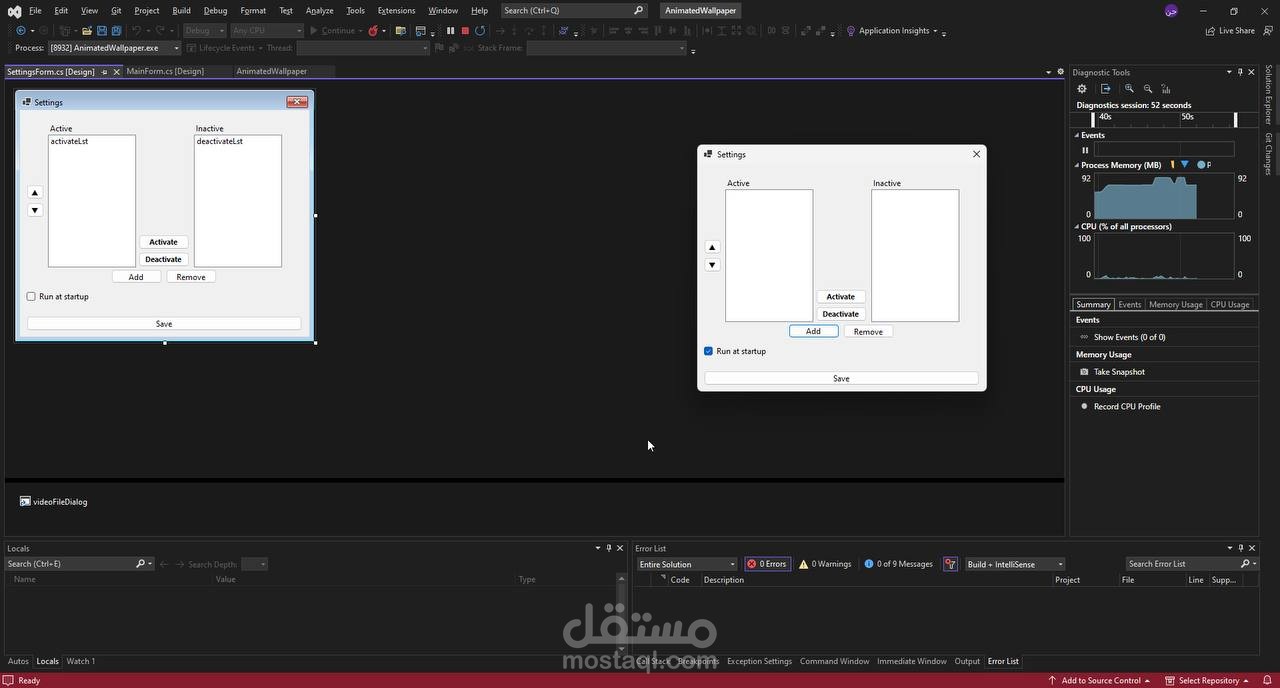Image resolution: width=1280 pixels, height=688 pixels.
Task: Click the Take Snapshot camera icon
Action: [x=1084, y=372]
